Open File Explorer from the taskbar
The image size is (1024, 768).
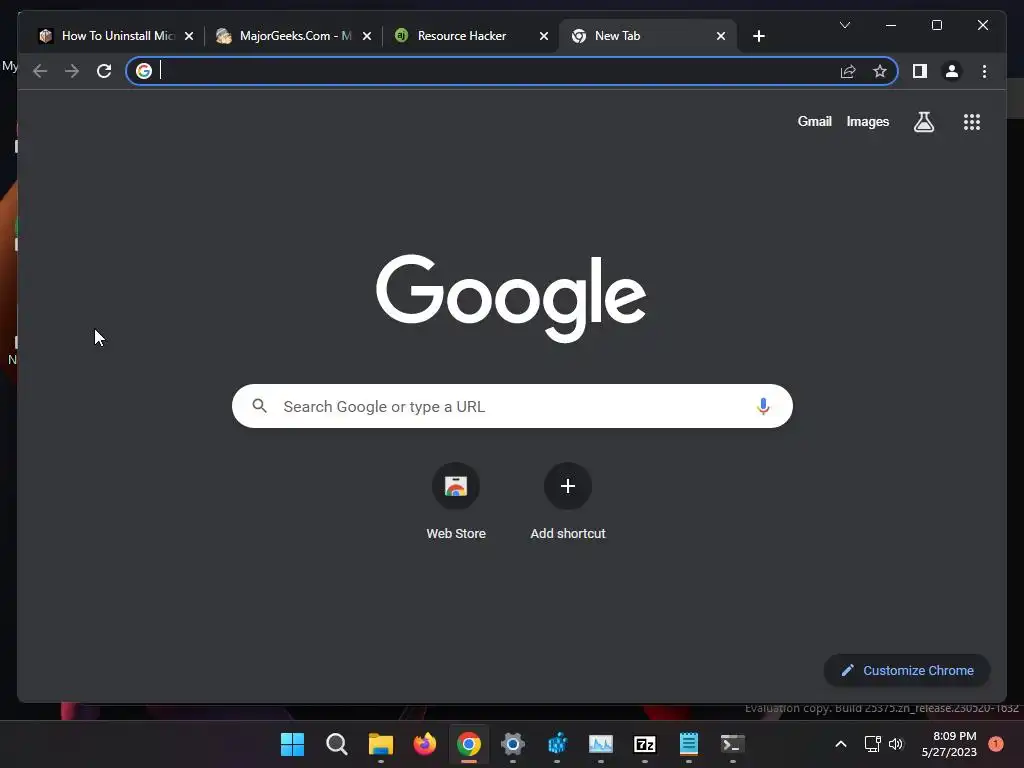point(381,744)
